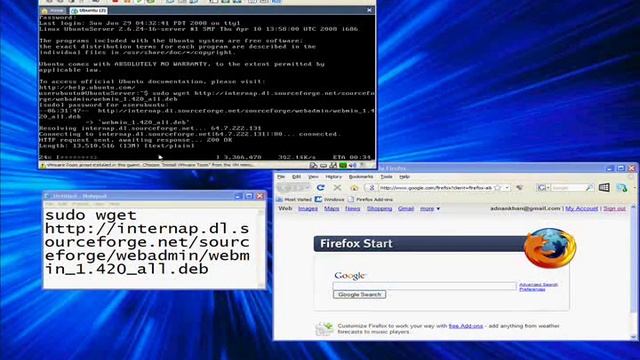
Task: Open the Firefox View menu
Action: (x=313, y=177)
